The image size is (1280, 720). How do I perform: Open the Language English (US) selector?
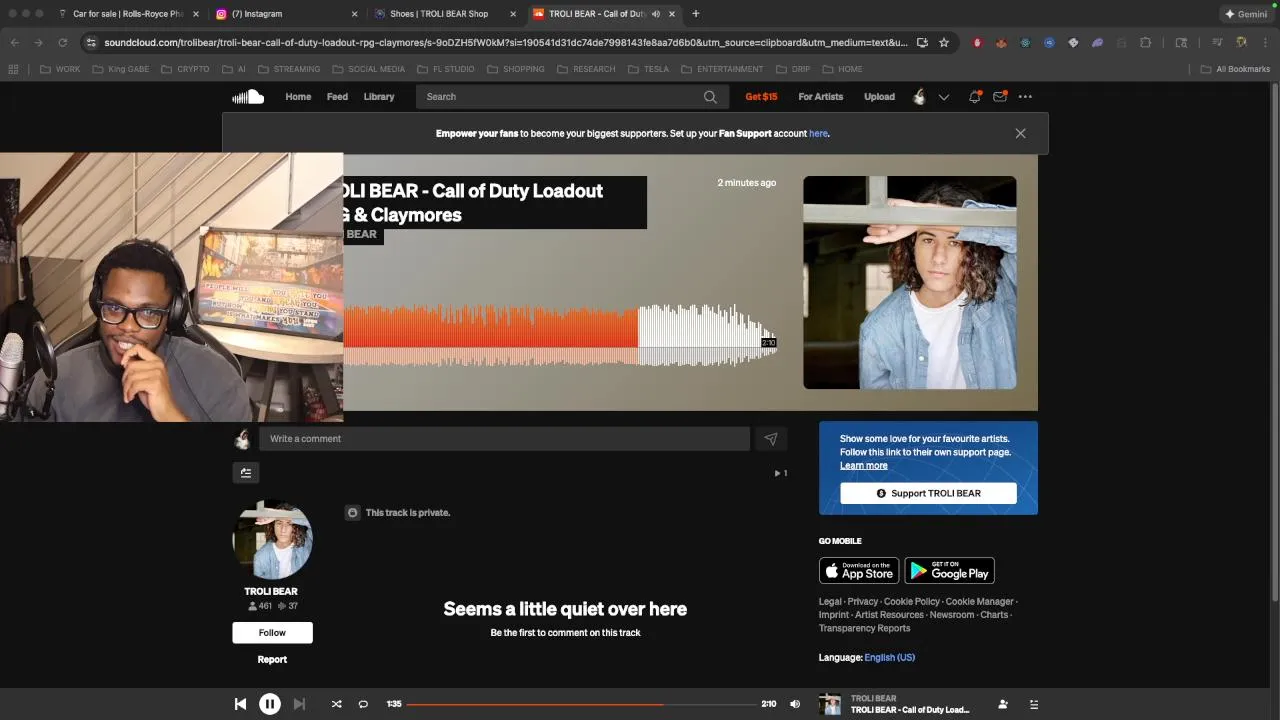(889, 658)
